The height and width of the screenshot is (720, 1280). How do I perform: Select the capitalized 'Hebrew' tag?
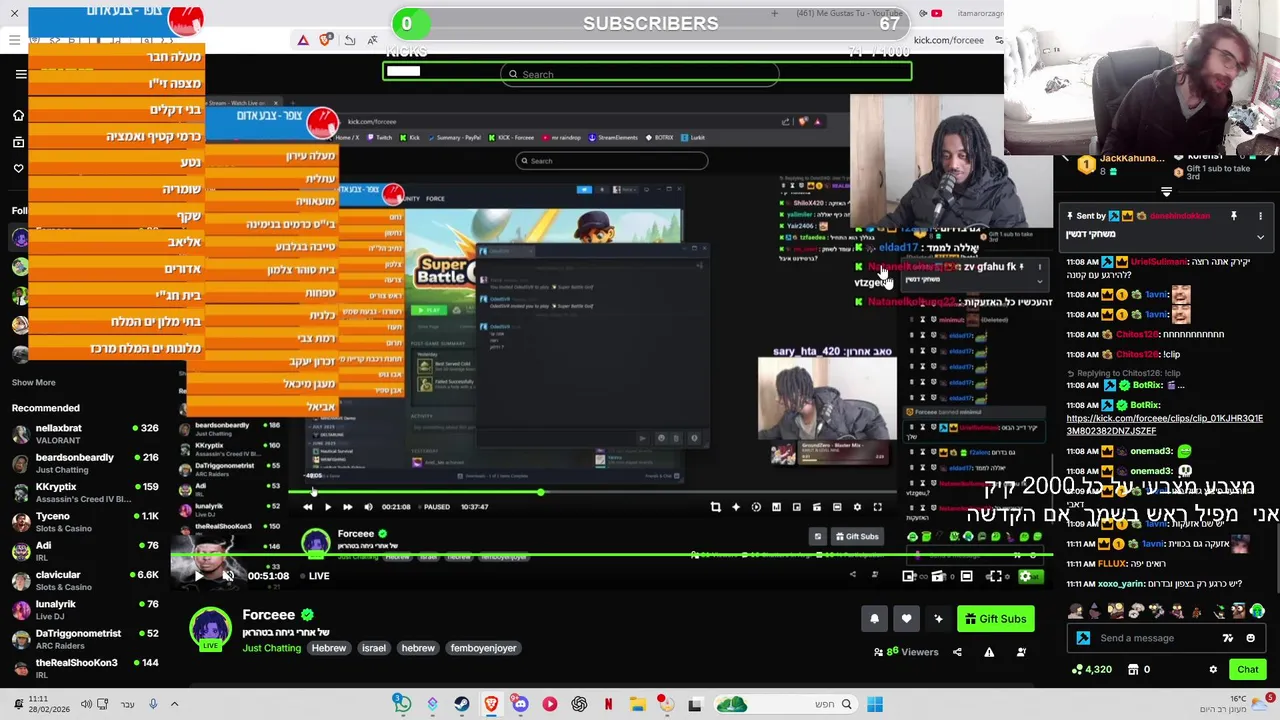328,648
